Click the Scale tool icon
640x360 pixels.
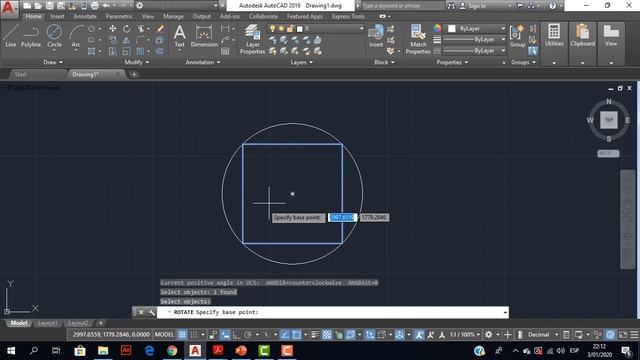coord(127,51)
